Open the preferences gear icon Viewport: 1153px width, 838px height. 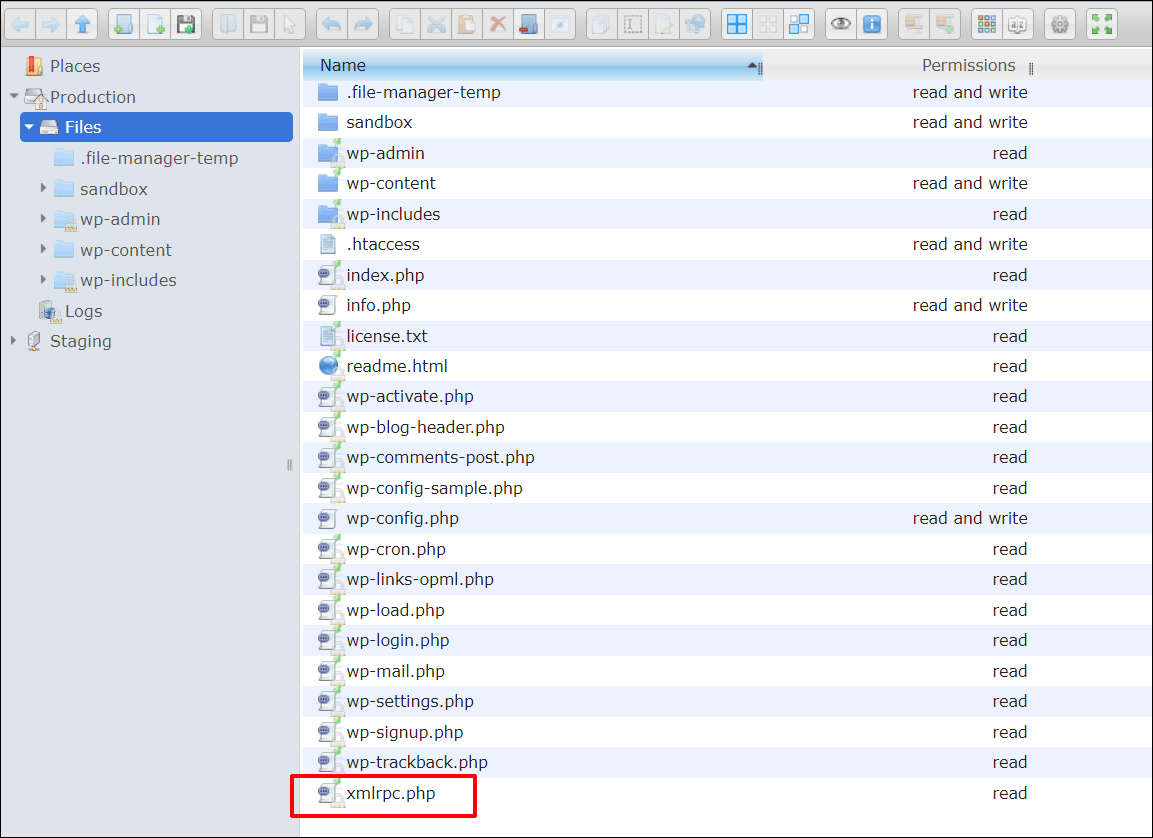[x=1060, y=25]
